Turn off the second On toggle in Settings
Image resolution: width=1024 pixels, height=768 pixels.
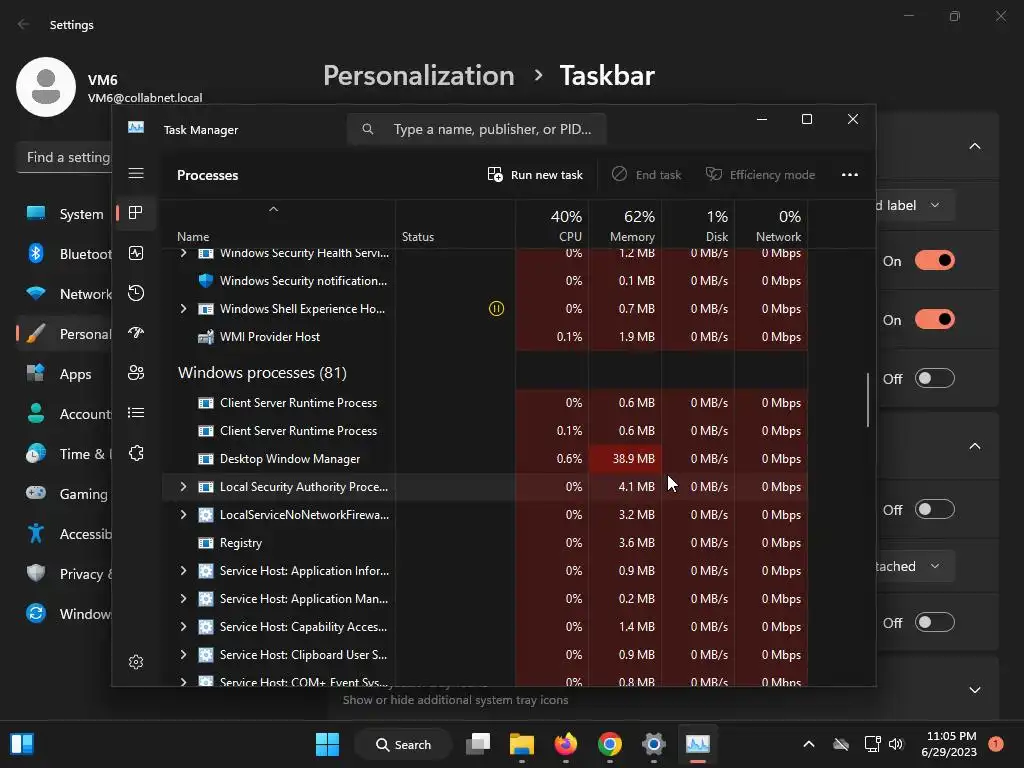[935, 319]
